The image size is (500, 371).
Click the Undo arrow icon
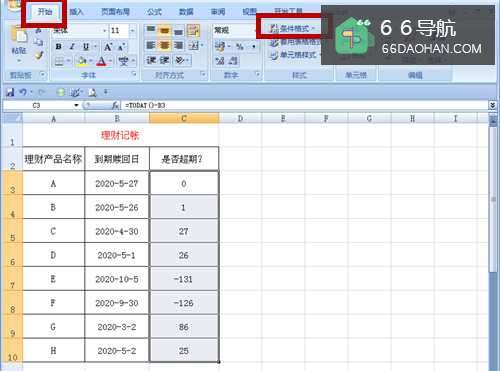pyautogui.click(x=23, y=92)
